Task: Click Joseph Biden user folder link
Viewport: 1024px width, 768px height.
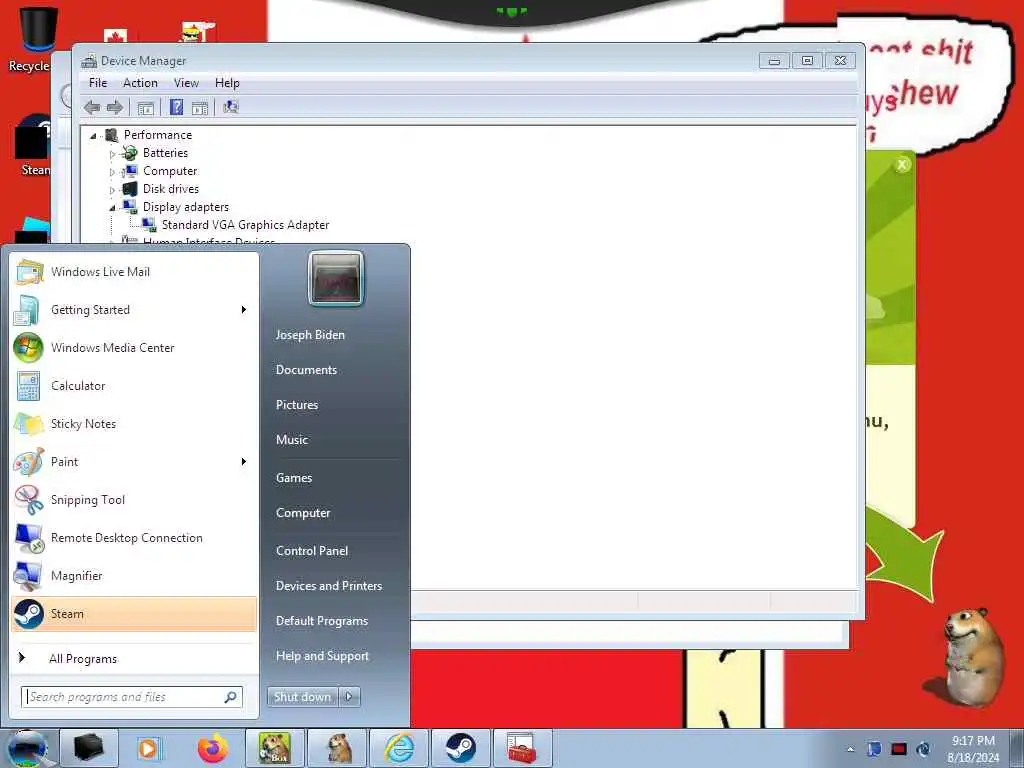Action: [310, 335]
